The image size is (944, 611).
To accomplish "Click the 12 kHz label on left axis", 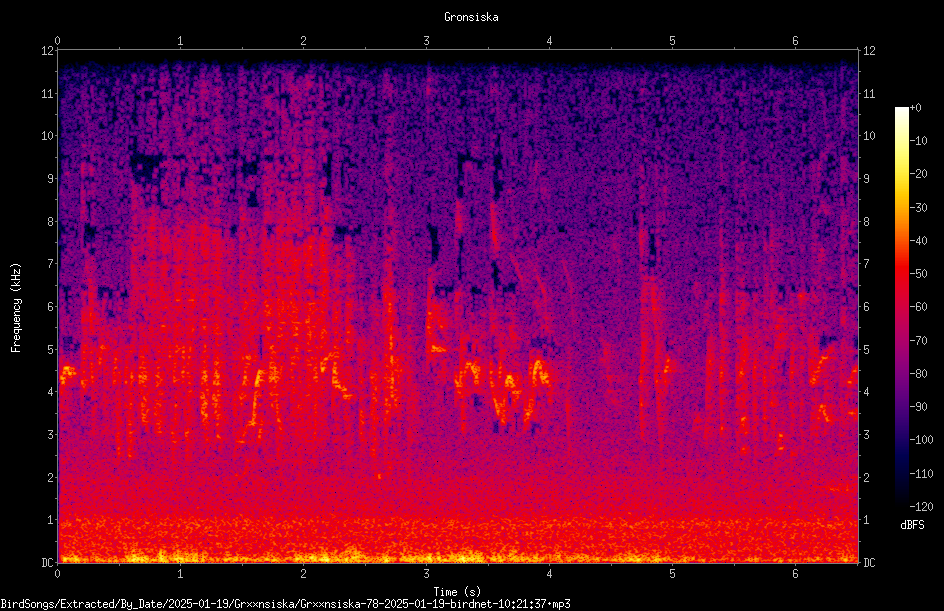I will 48,51.
